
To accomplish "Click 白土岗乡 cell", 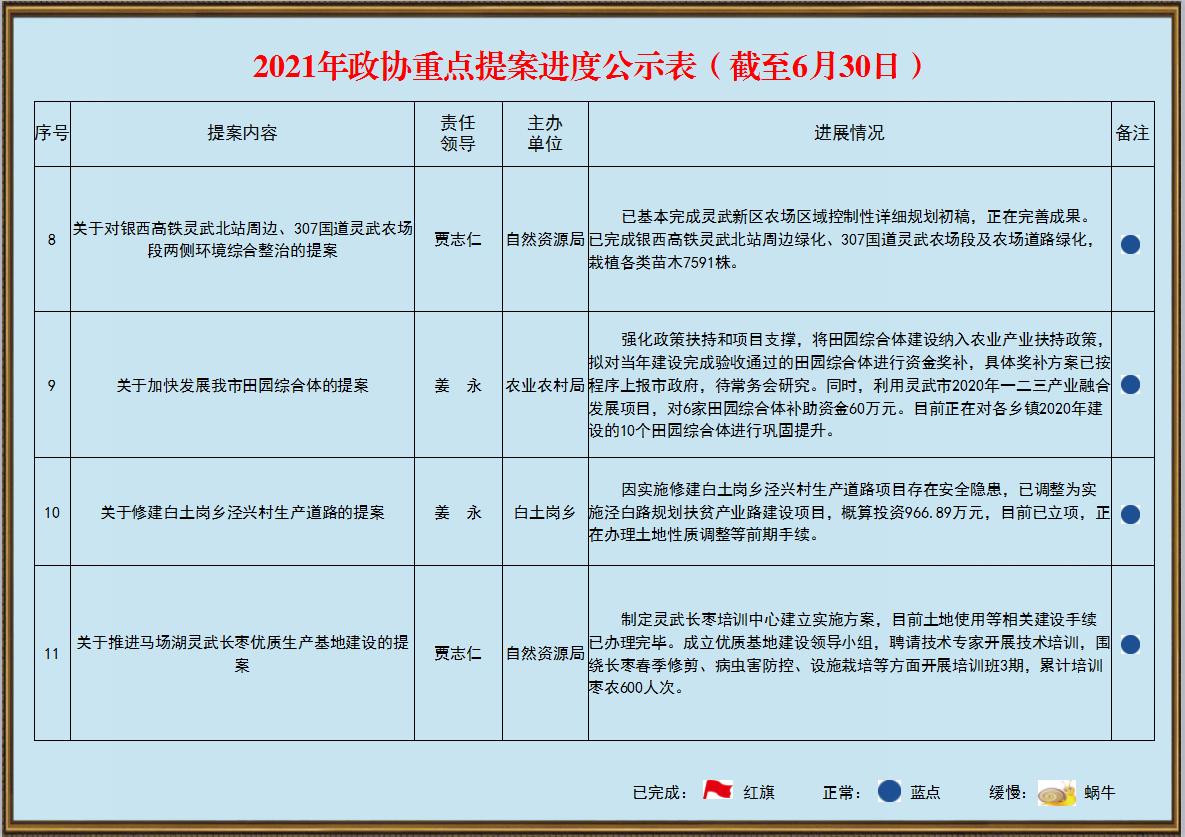I will pyautogui.click(x=545, y=512).
